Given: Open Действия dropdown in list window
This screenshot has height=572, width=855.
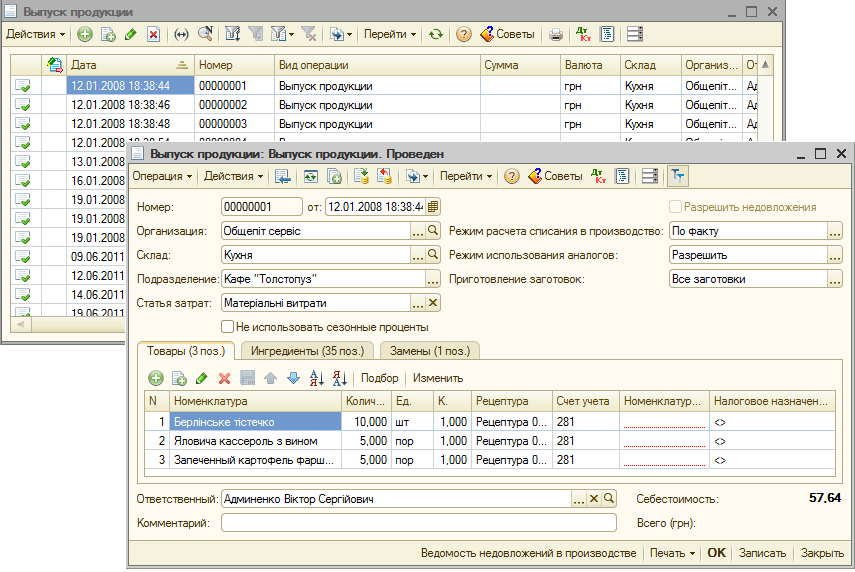Looking at the screenshot, I should pyautogui.click(x=35, y=34).
